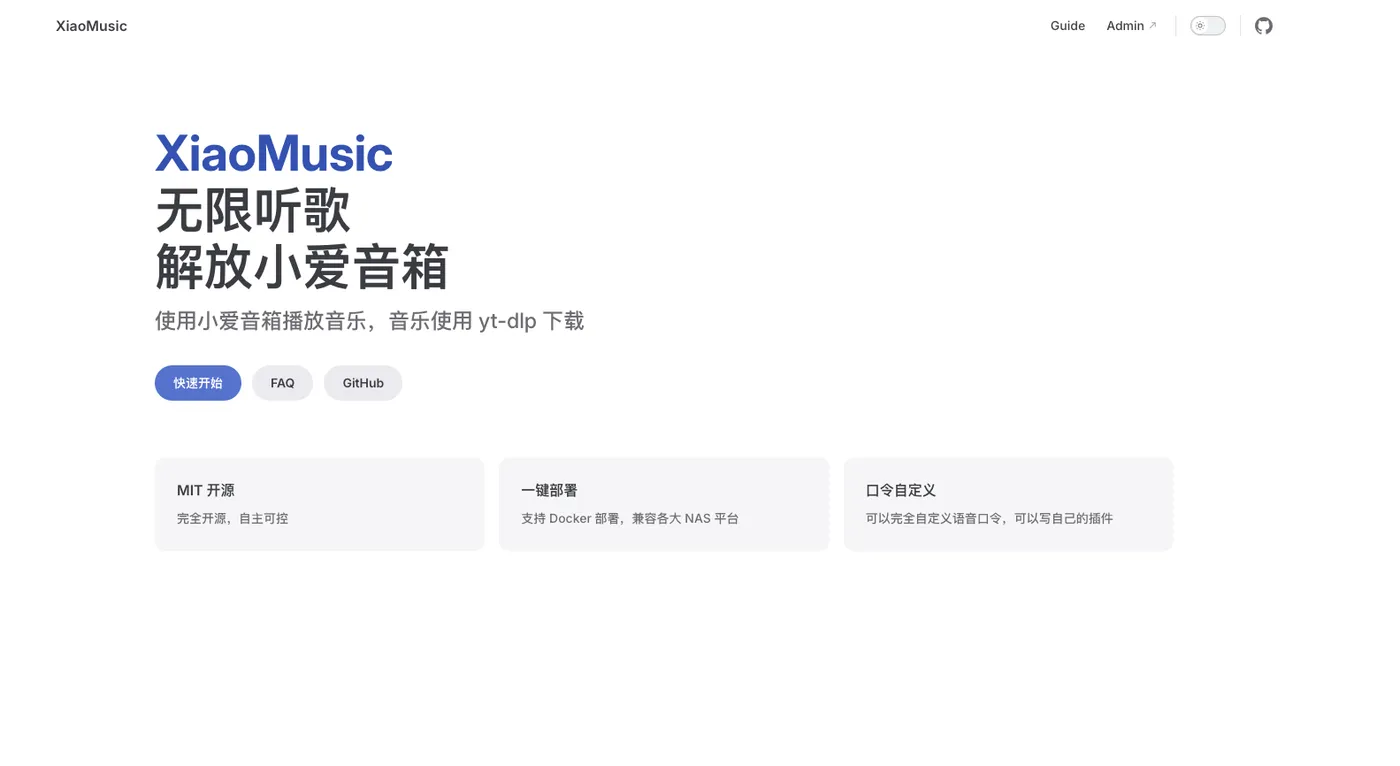Viewport: 1400px width, 766px height.
Task: Open the Guide navigation item
Action: (x=1067, y=26)
